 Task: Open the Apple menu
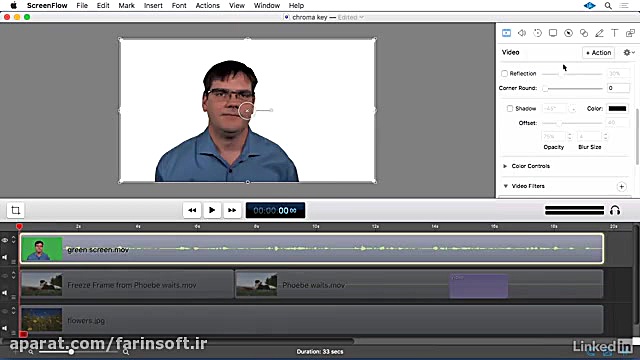tap(13, 6)
